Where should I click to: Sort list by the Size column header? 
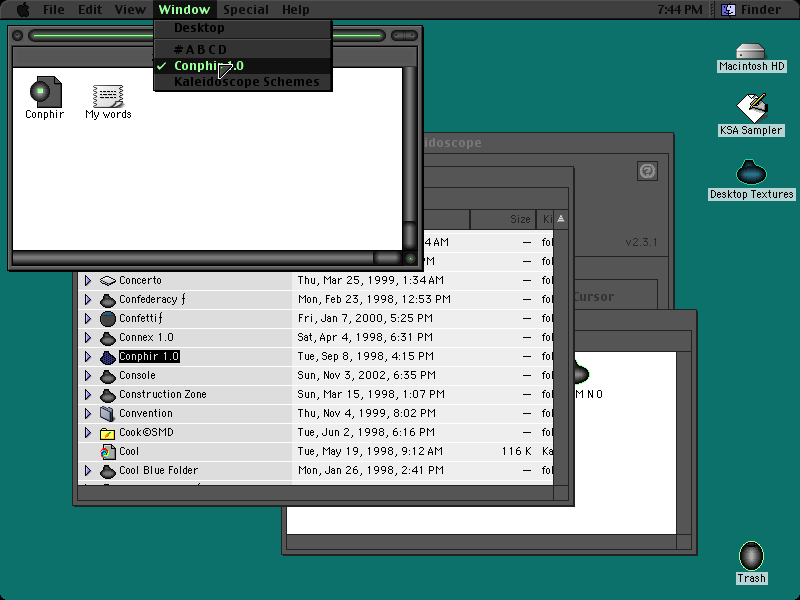coord(503,219)
